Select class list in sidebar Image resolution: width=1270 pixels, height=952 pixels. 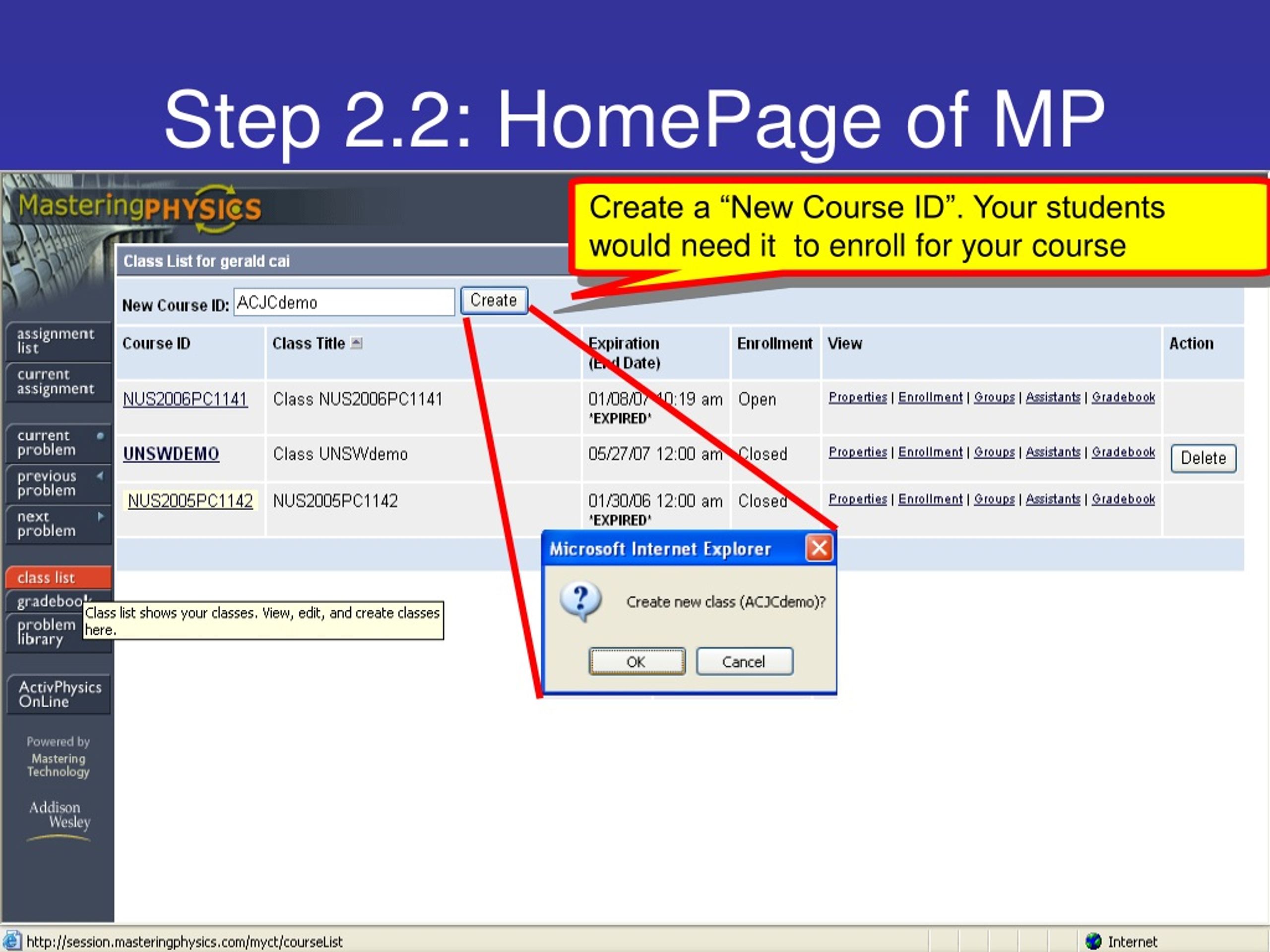[58, 577]
